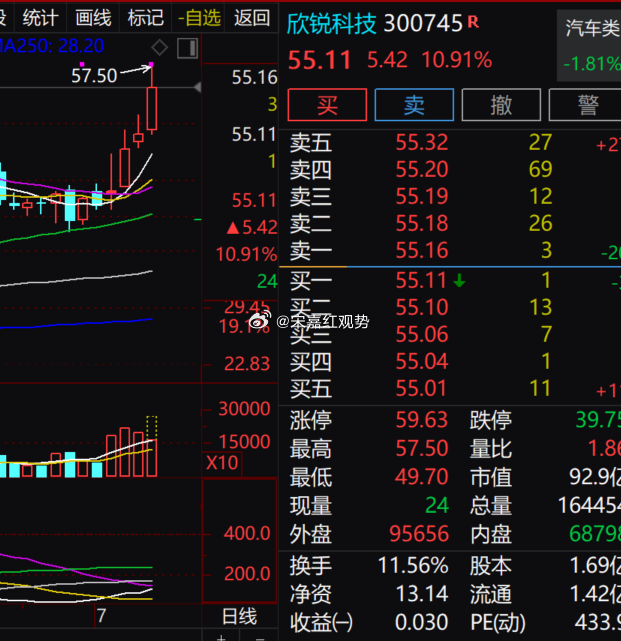Viewport: 621px width, 641px height.
Task: Click the 量比 label
Action: [x=491, y=449]
